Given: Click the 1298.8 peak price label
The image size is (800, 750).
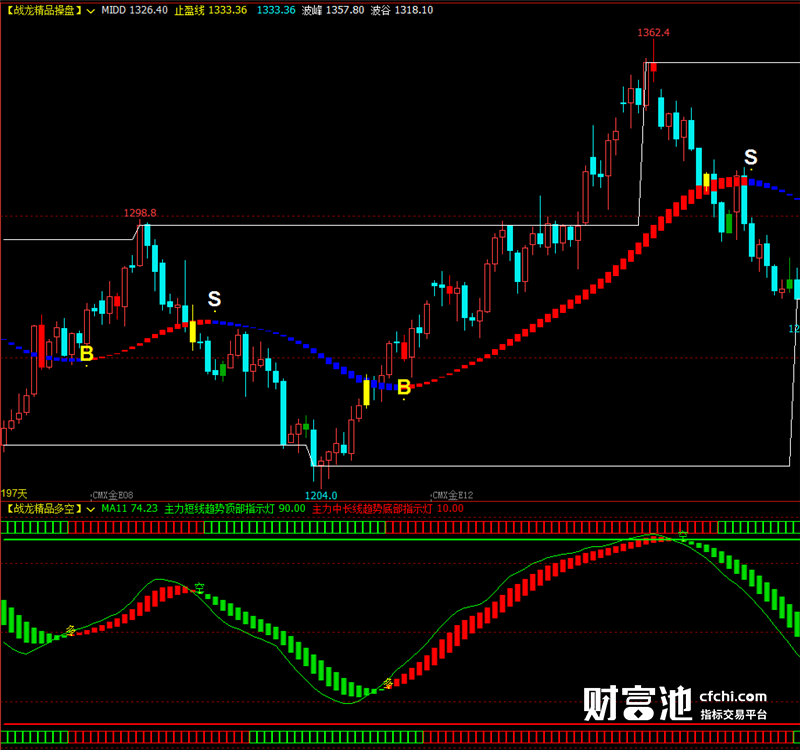Looking at the screenshot, I should [140, 213].
